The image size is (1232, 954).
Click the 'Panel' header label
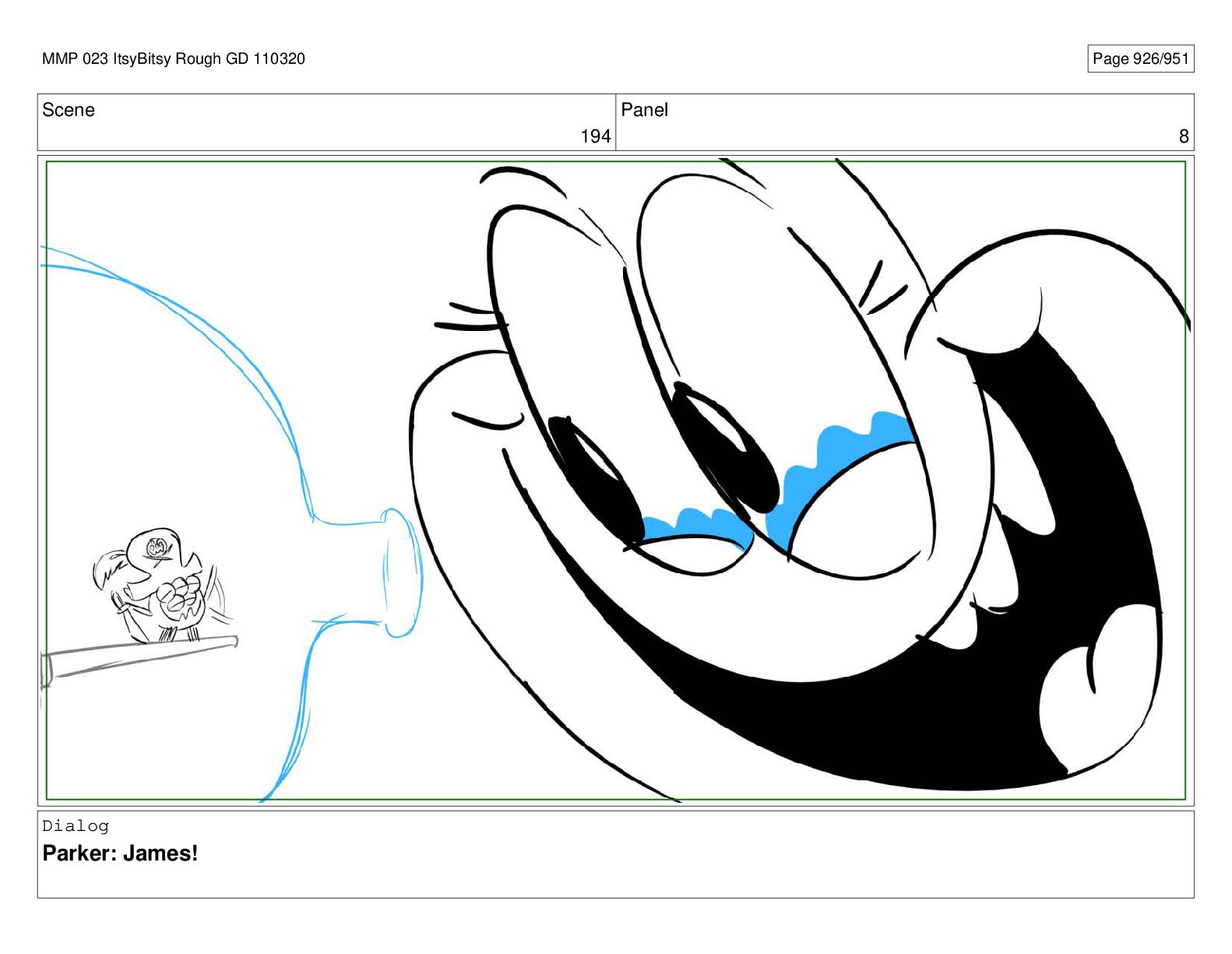pyautogui.click(x=644, y=110)
